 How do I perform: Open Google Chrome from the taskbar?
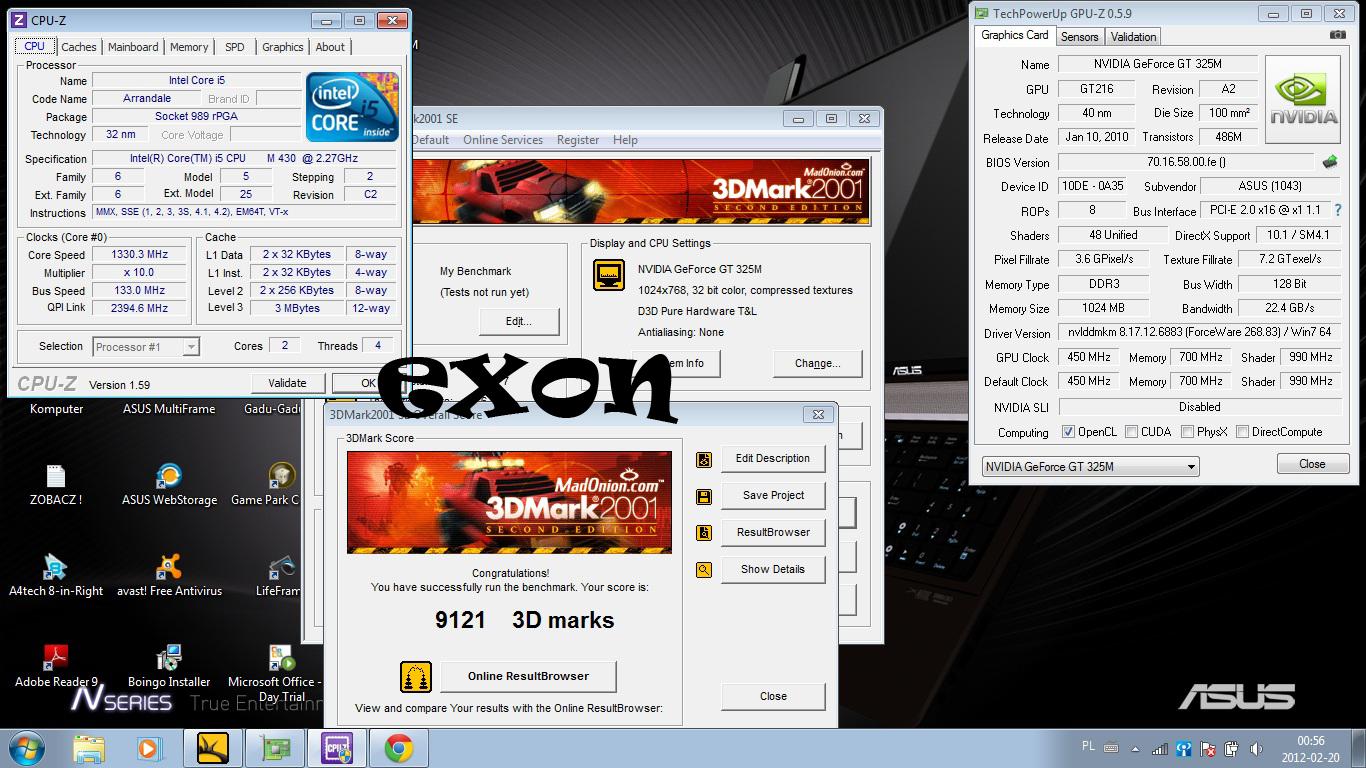[x=399, y=748]
